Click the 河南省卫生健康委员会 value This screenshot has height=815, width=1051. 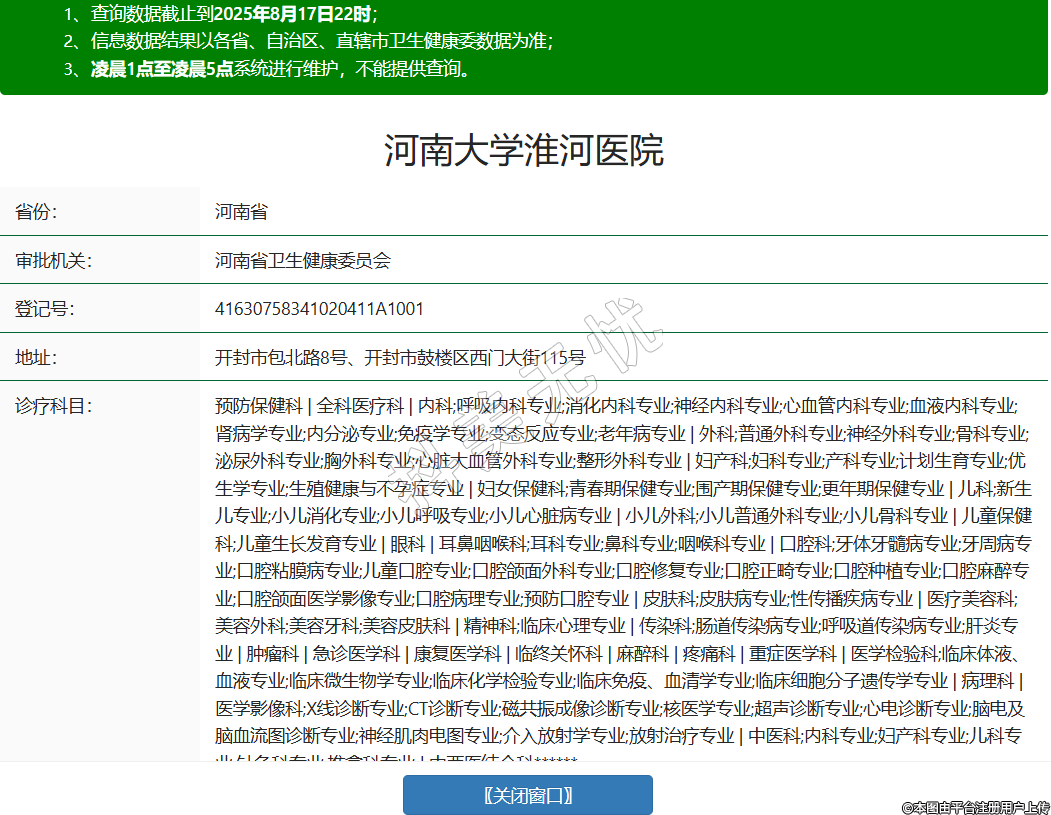click(302, 261)
